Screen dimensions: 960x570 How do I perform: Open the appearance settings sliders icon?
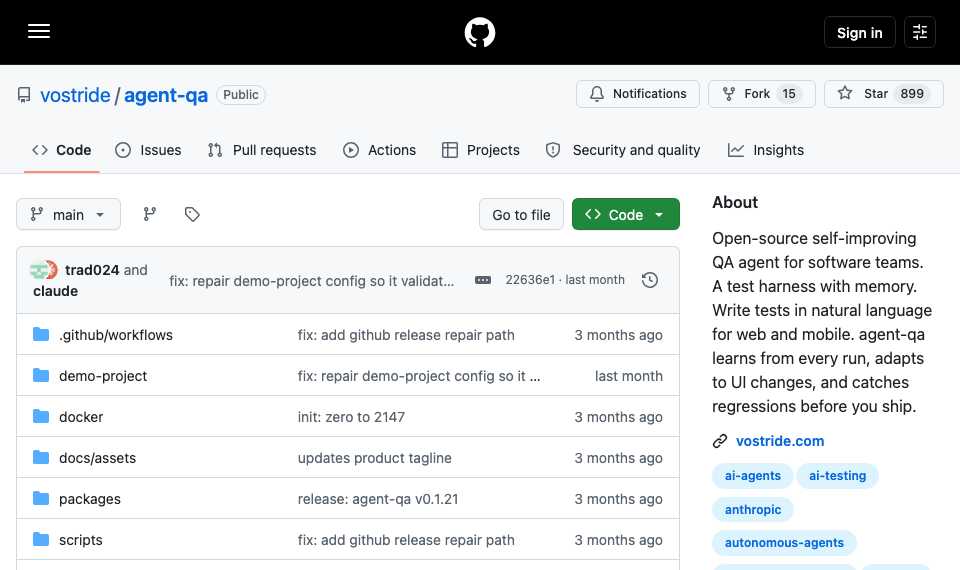(920, 32)
